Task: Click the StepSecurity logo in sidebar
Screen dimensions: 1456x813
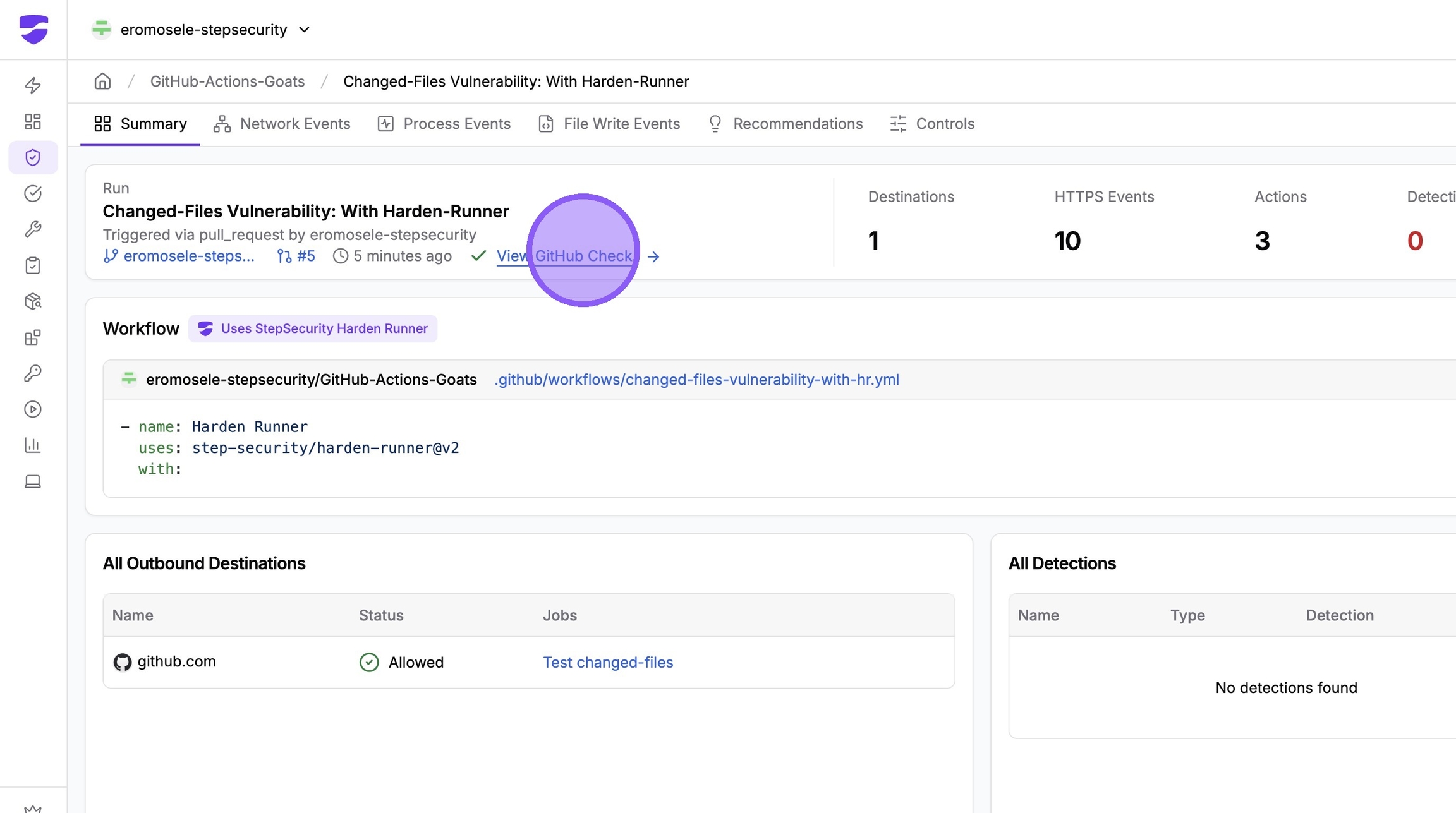Action: click(x=33, y=29)
